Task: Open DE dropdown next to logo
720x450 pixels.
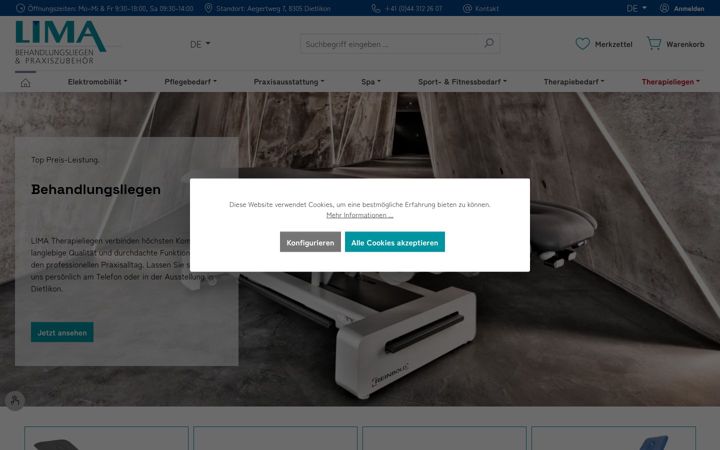Action: [200, 44]
